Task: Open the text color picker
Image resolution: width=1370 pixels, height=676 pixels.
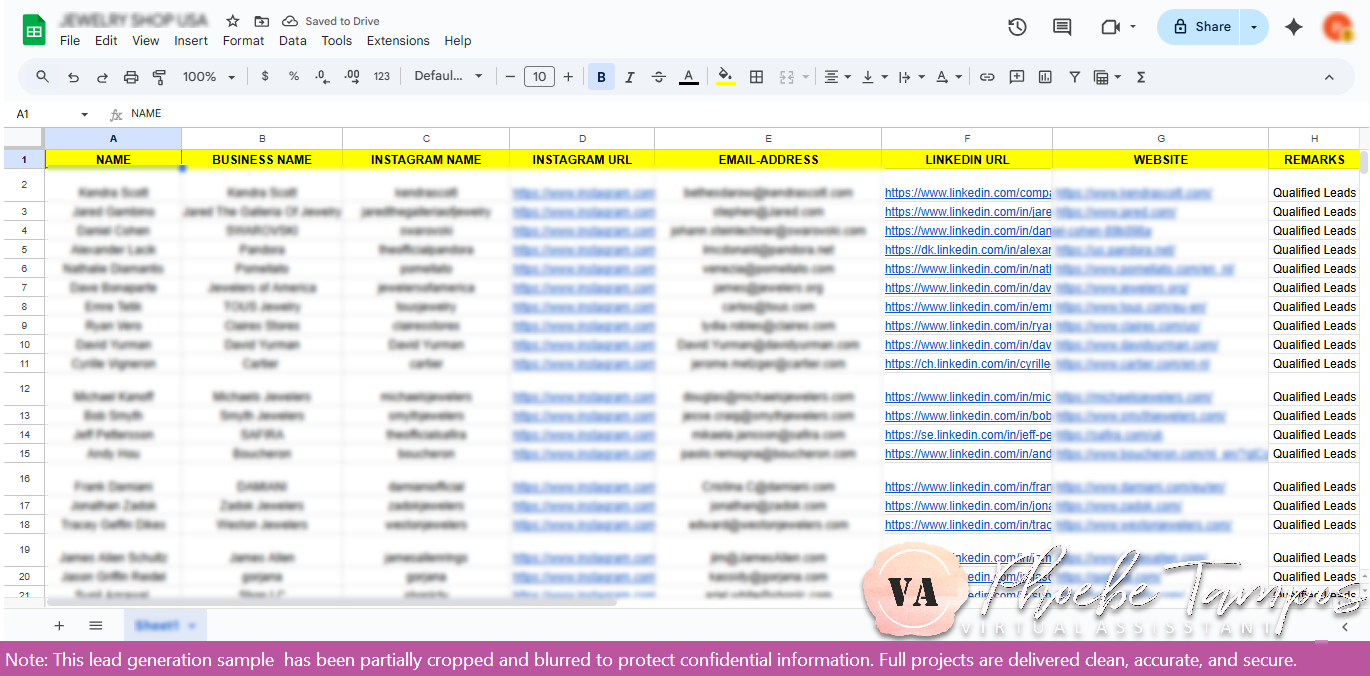Action: point(690,76)
